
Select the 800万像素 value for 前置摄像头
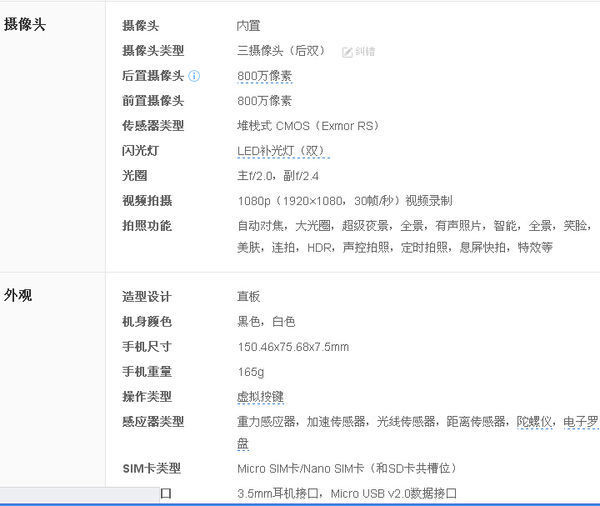pos(264,101)
